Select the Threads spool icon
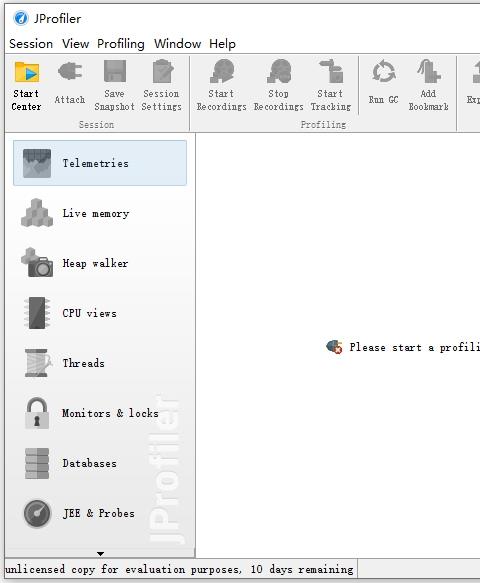 [x=38, y=363]
